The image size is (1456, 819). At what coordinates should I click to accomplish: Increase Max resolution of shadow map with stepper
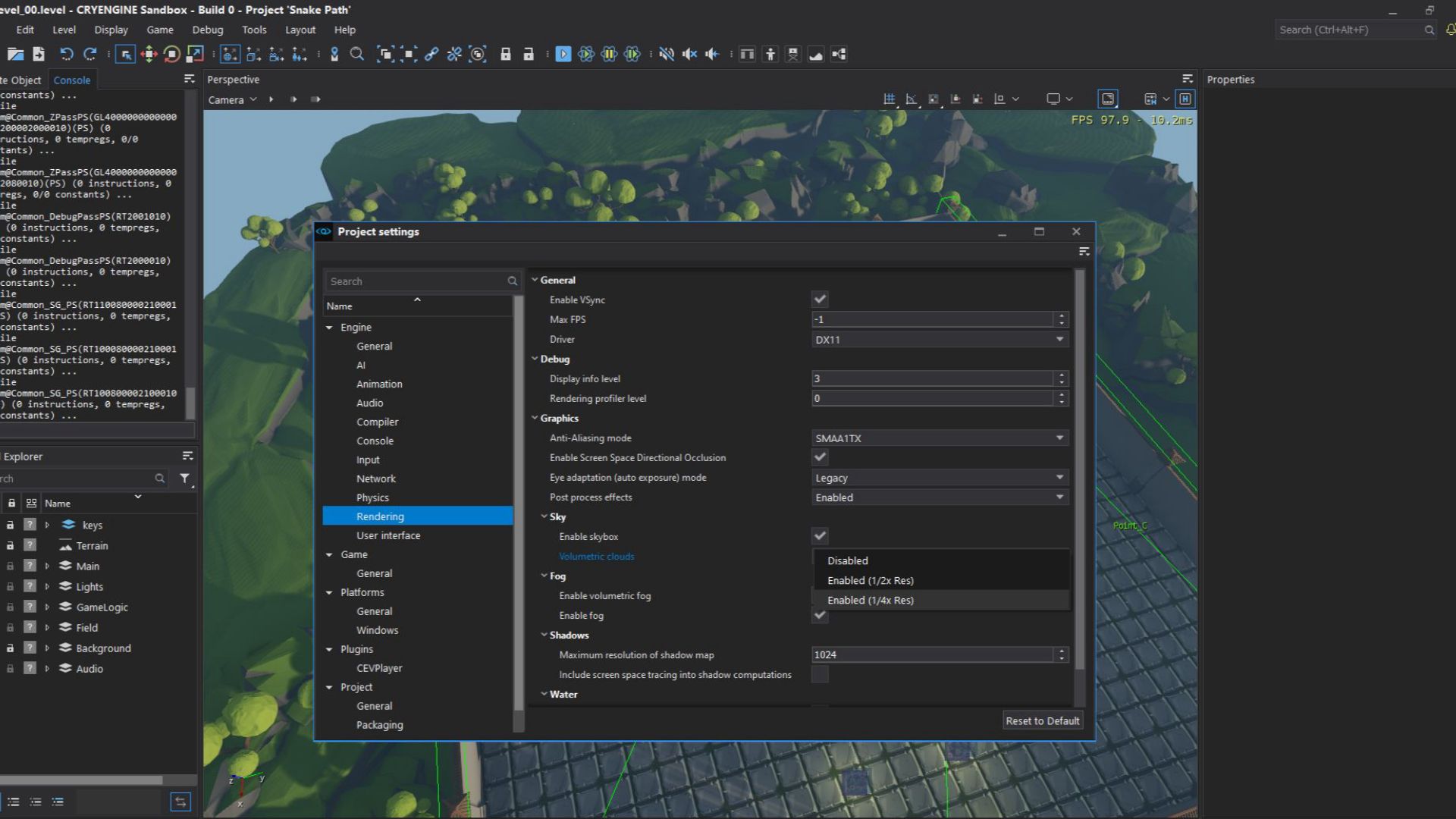tap(1062, 651)
